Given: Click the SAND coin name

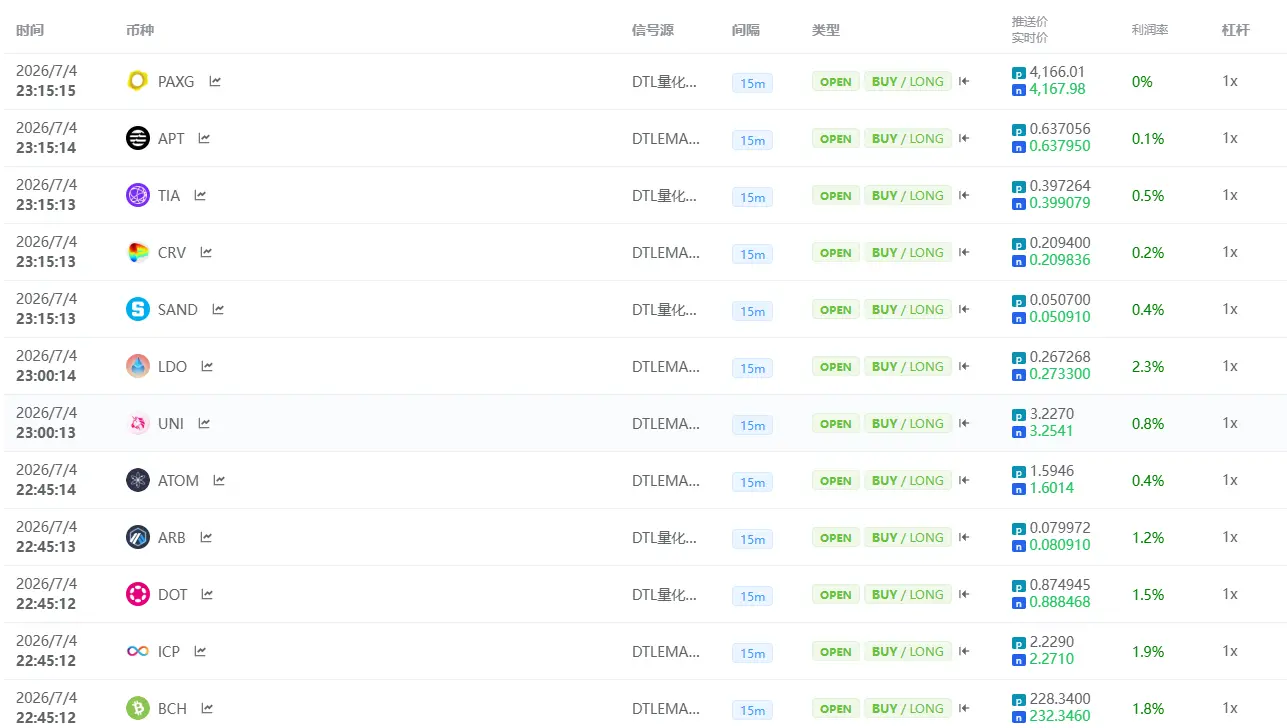Looking at the screenshot, I should (x=178, y=310).
